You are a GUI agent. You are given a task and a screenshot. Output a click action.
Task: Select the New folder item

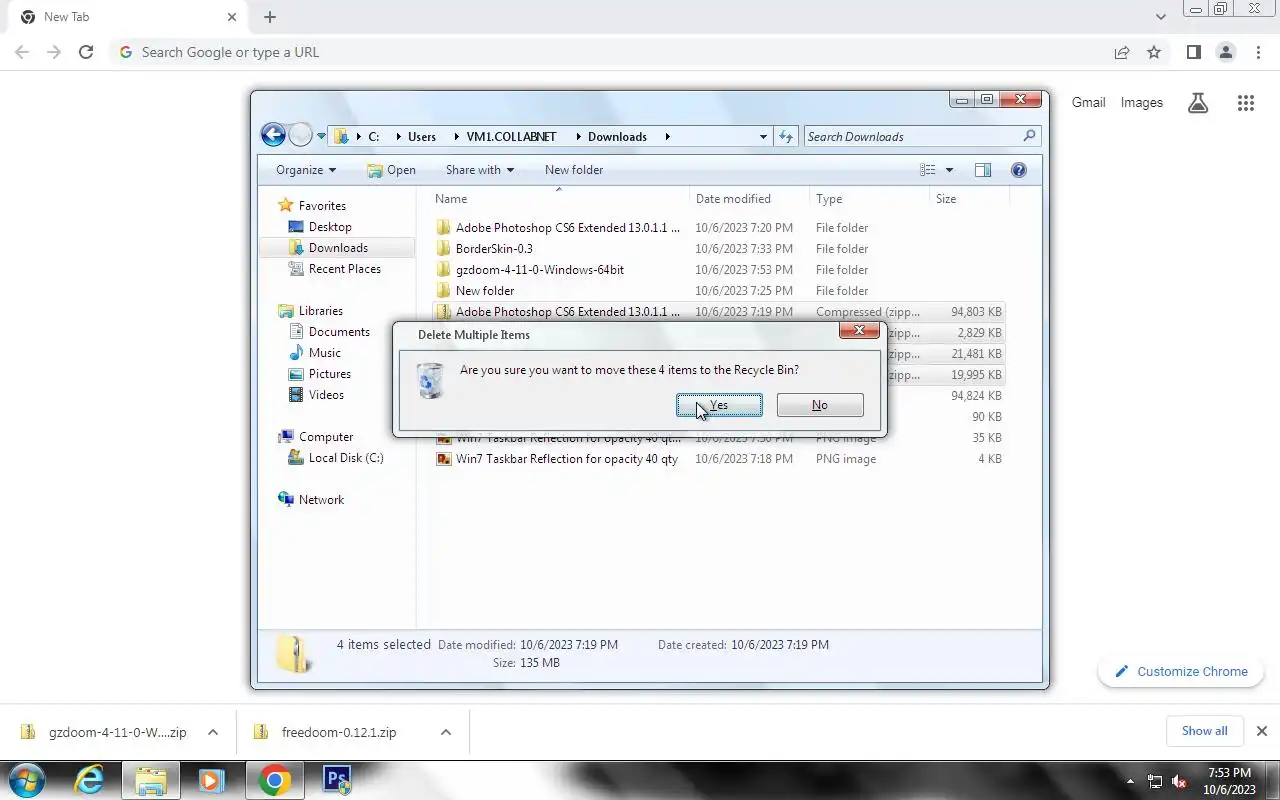pos(485,291)
